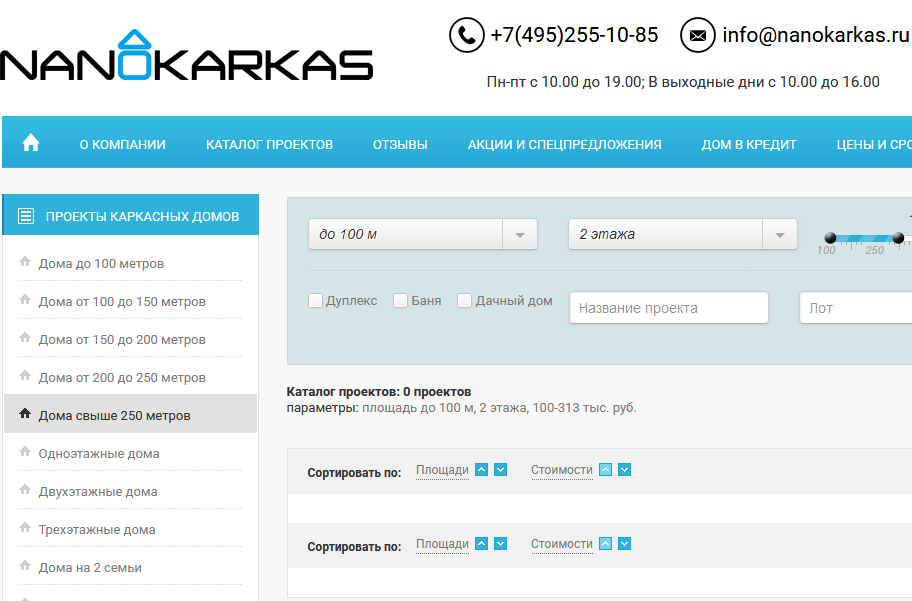The image size is (912, 601).
Task: Sort by Площади ascending in first row
Action: [x=482, y=470]
